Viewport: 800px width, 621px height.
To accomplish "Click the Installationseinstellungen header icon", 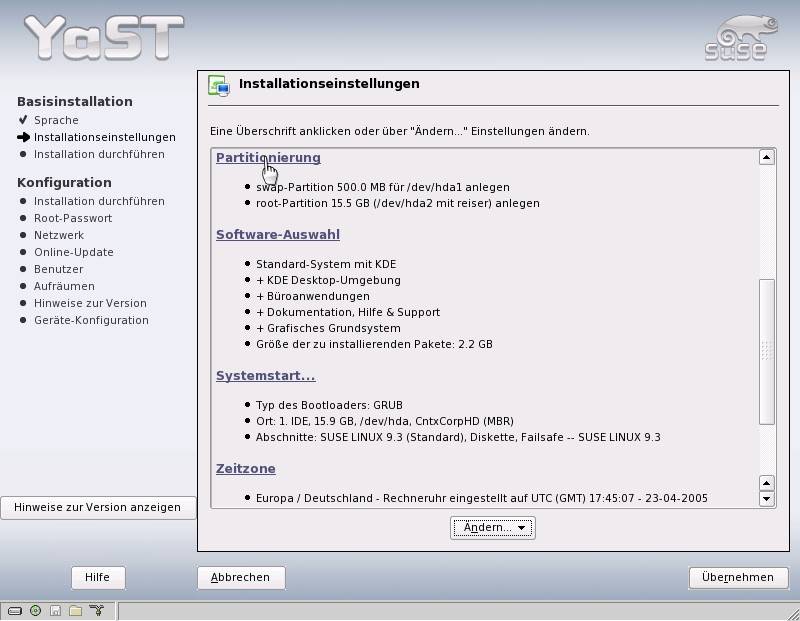I will point(219,85).
